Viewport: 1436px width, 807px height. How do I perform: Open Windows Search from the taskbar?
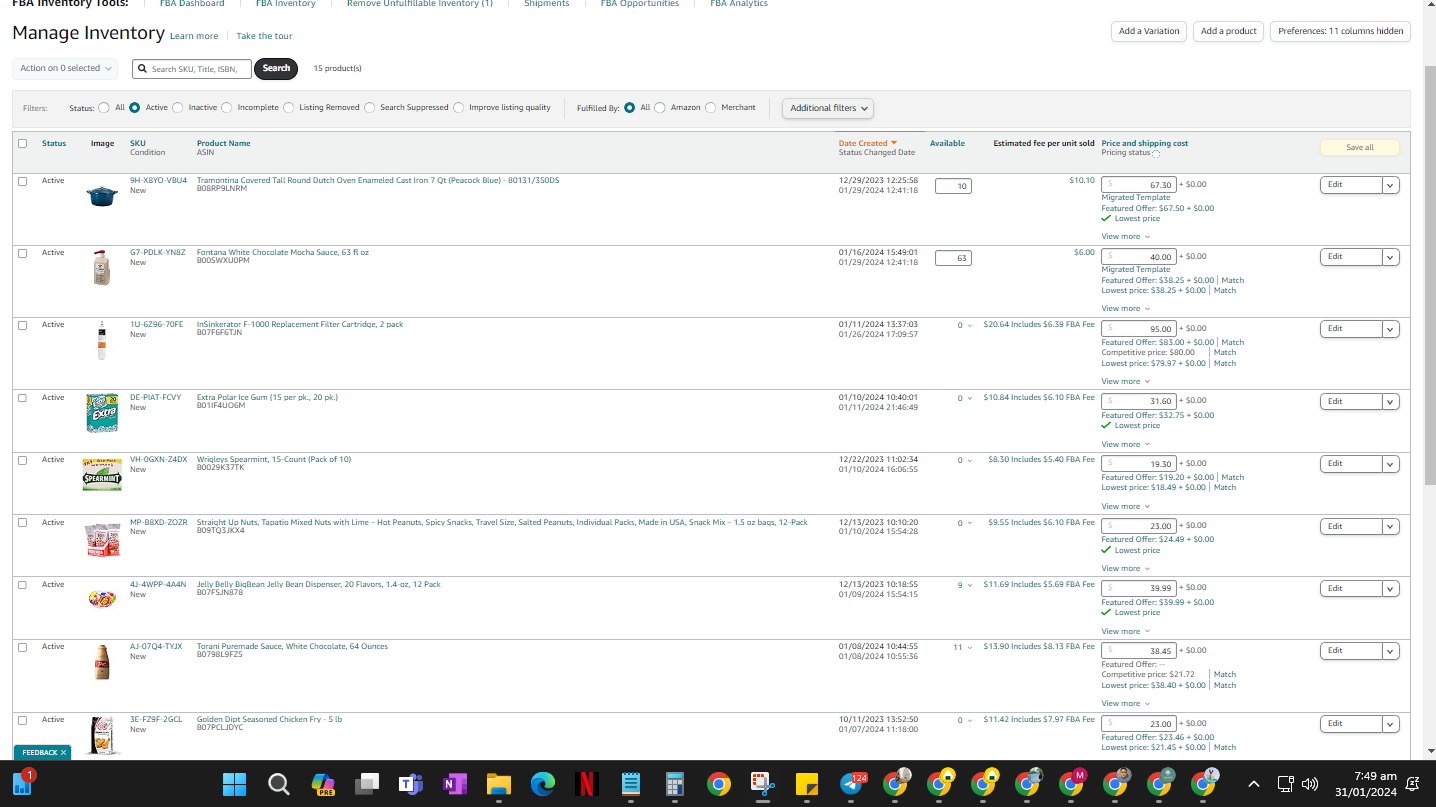[279, 784]
